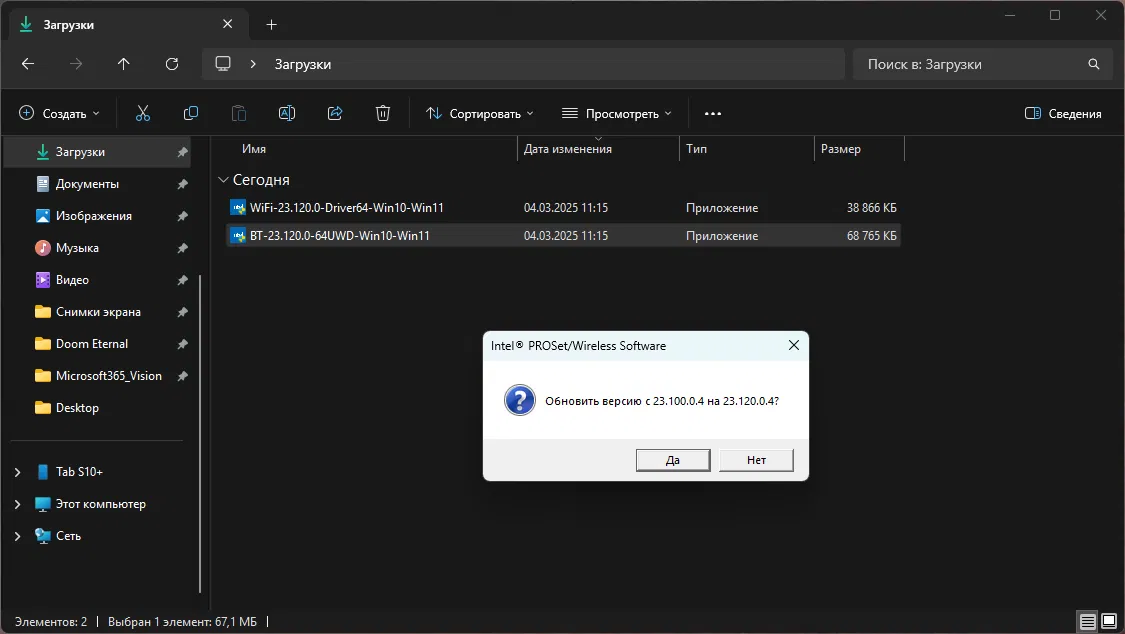Click the search magnifier icon
The image size is (1125, 634).
click(1093, 64)
